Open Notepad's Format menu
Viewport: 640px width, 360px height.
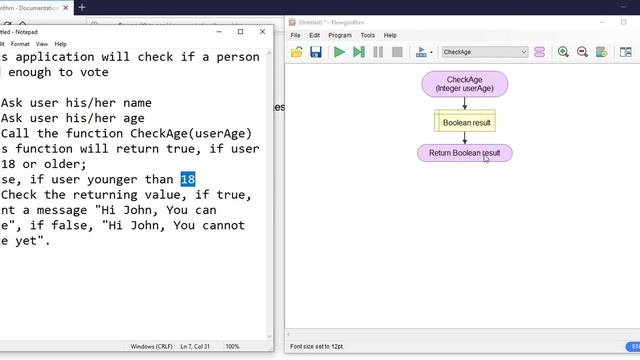pyautogui.click(x=20, y=44)
